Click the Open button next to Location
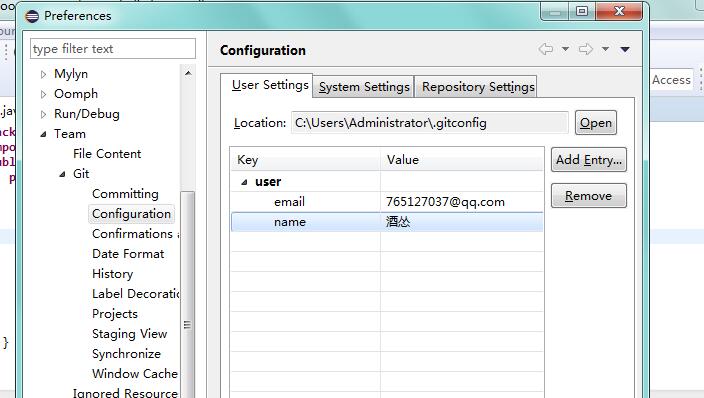The image size is (704, 398). 596,123
